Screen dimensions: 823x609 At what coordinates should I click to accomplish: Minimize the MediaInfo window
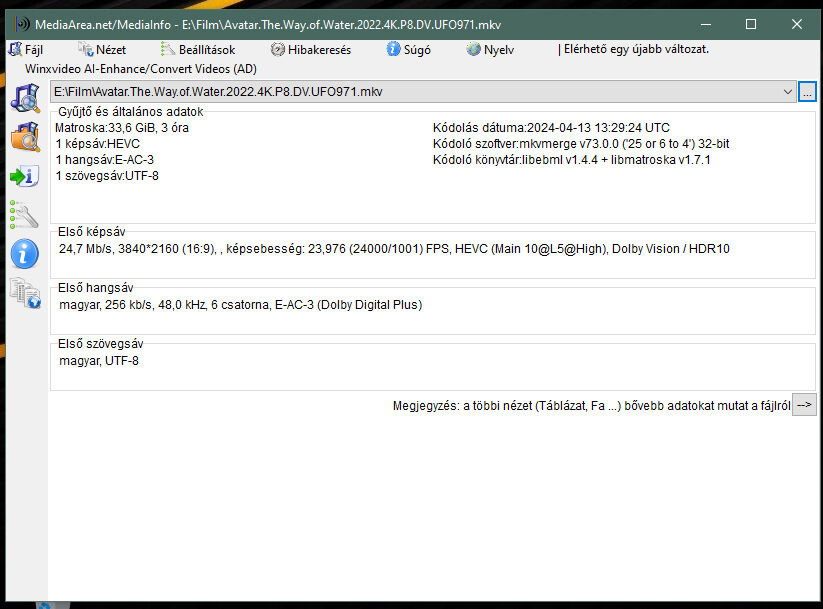pyautogui.click(x=706, y=24)
